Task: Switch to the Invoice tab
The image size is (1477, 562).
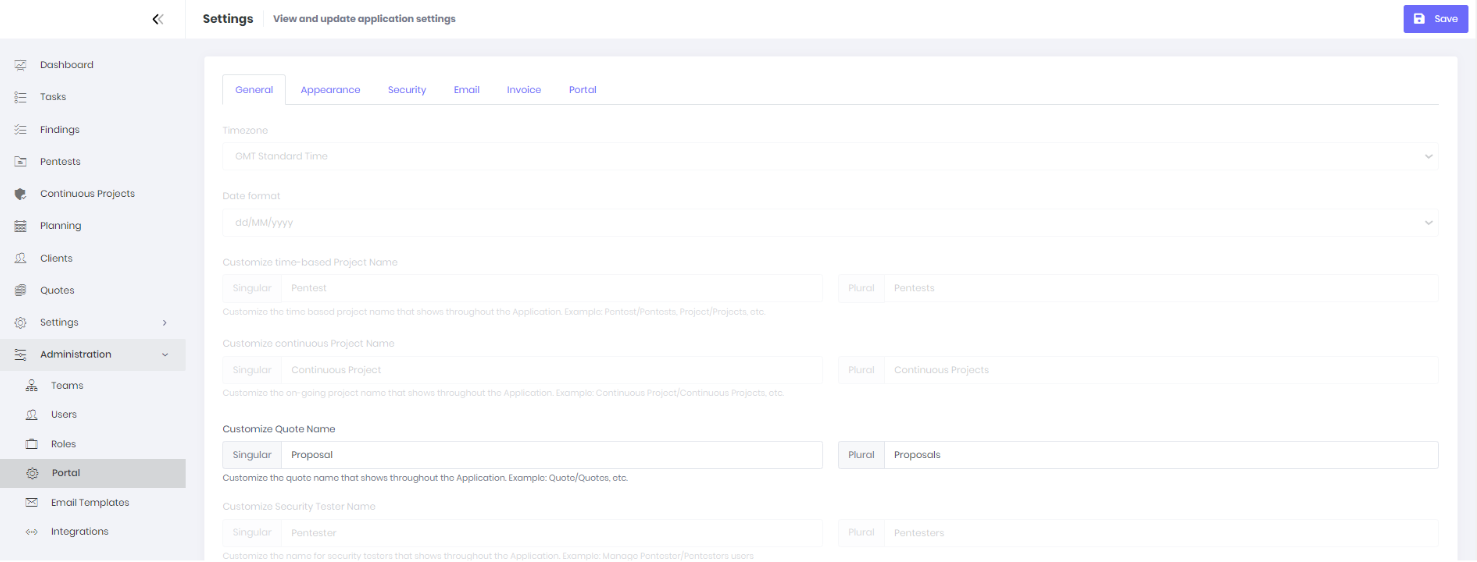Action: [x=524, y=90]
